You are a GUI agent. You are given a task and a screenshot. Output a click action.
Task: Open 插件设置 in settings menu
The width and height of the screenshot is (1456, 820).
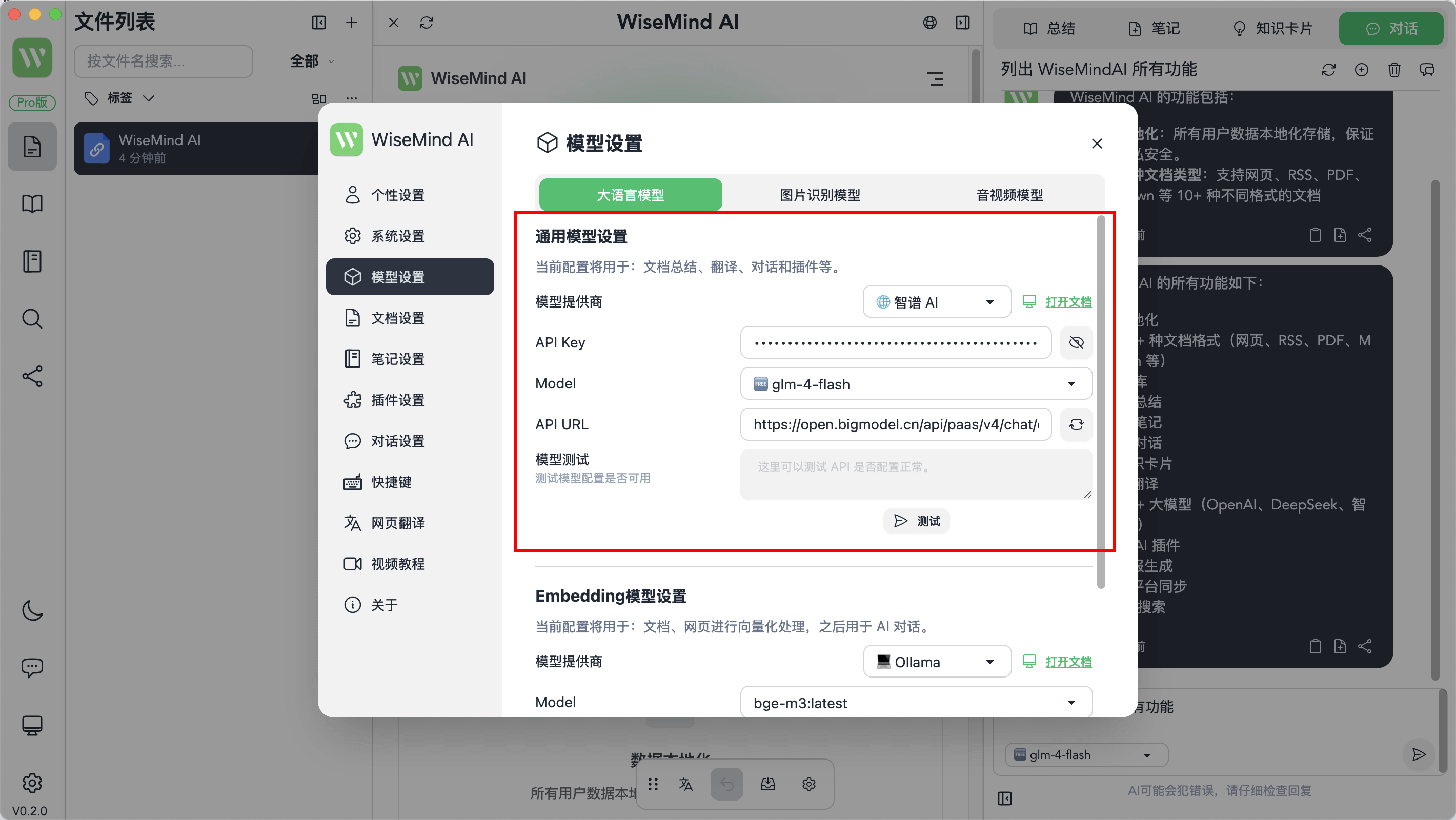(410, 400)
